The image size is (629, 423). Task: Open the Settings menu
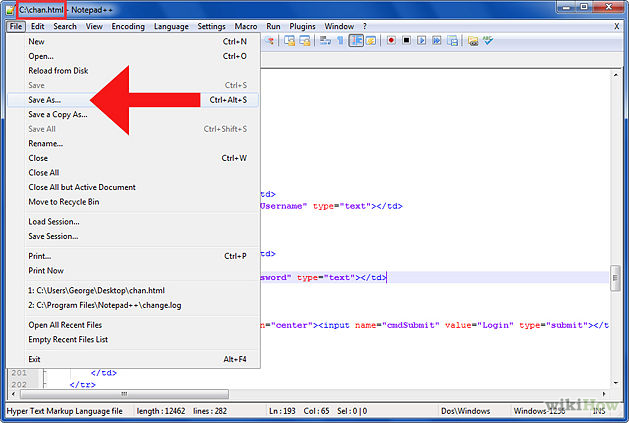coord(211,26)
